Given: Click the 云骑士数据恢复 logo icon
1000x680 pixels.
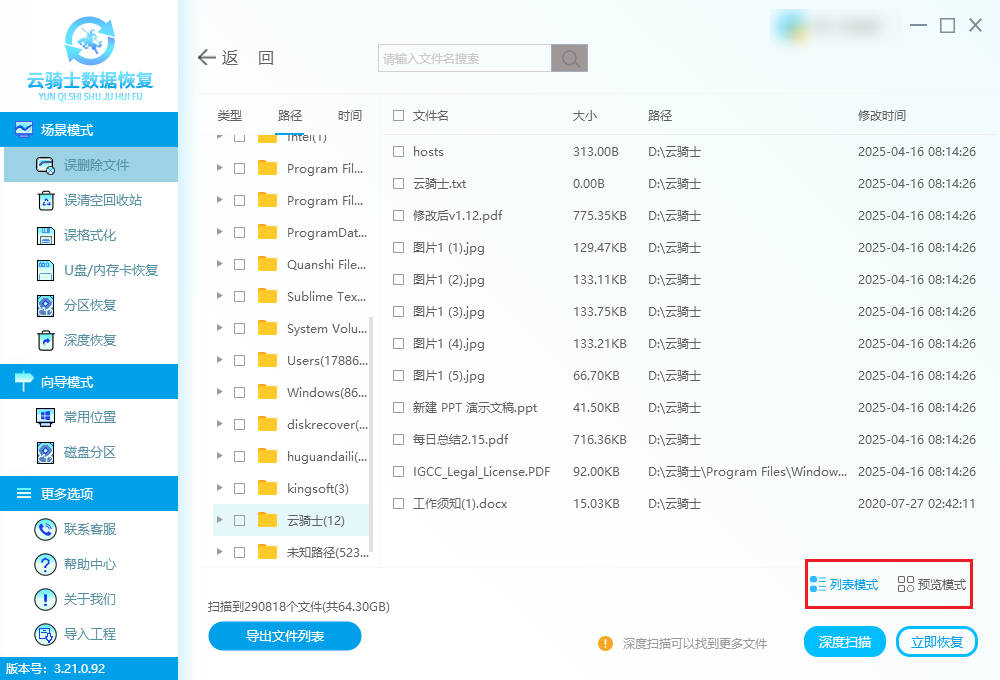Looking at the screenshot, I should (x=90, y=40).
